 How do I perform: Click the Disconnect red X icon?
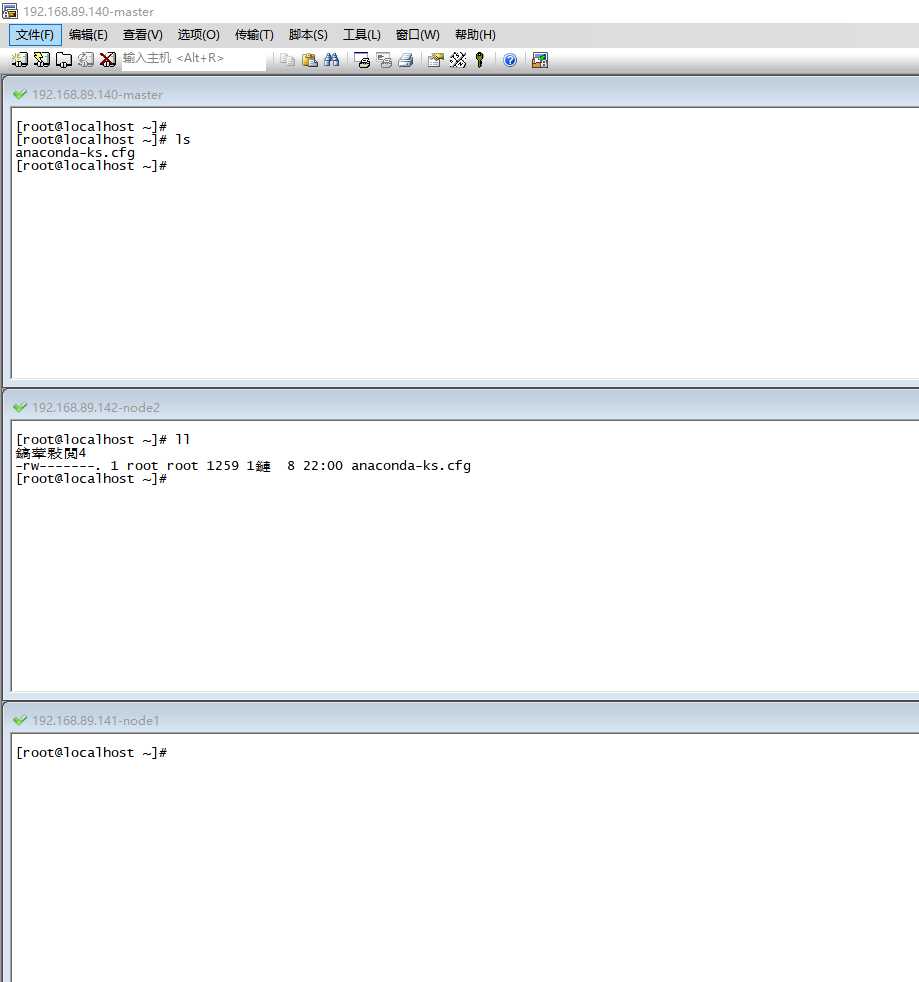pos(108,59)
